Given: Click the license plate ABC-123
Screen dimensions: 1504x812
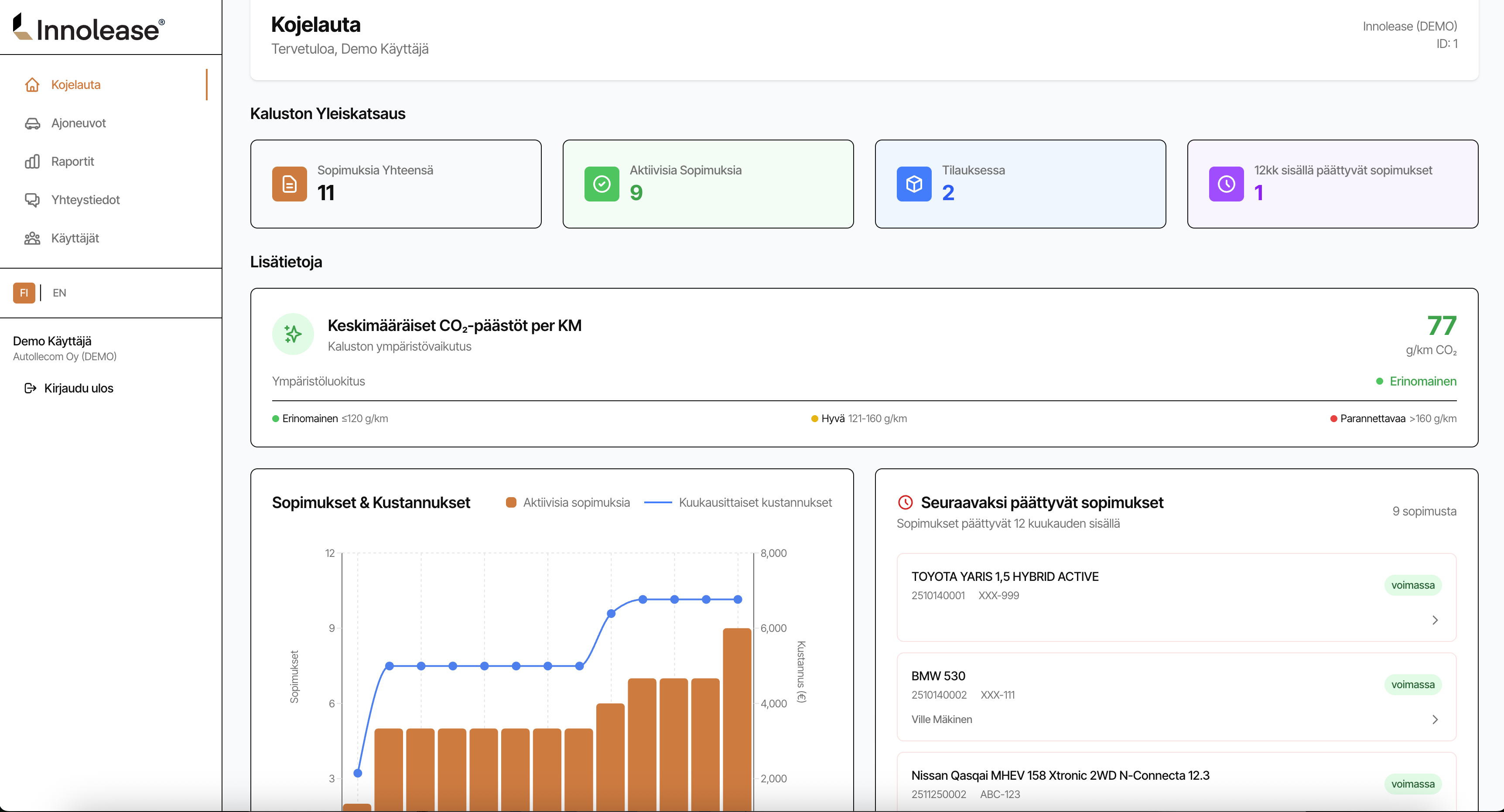Looking at the screenshot, I should coord(1000,795).
